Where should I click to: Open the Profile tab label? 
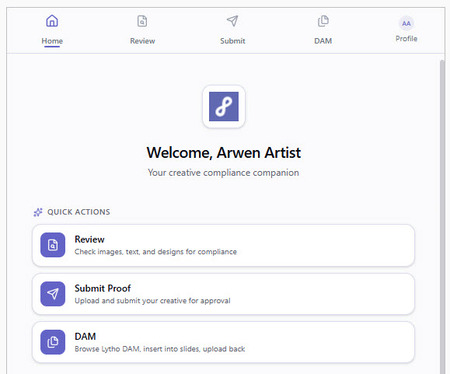click(x=406, y=39)
